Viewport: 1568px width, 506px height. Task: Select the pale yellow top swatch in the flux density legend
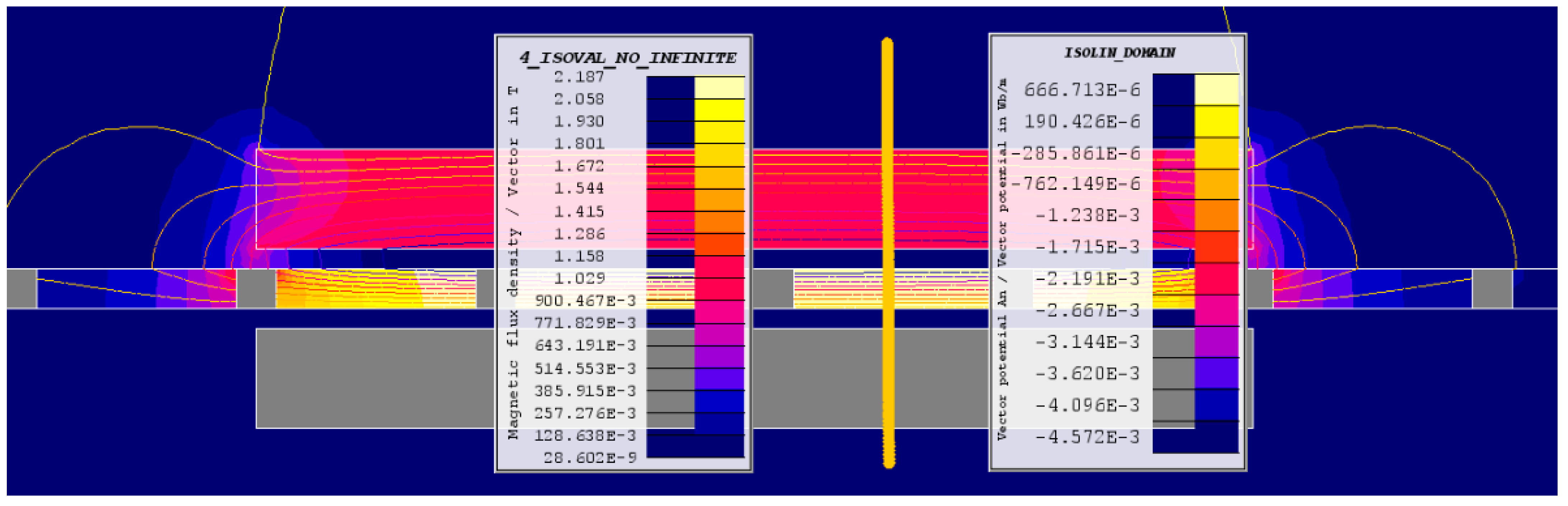click(x=719, y=88)
